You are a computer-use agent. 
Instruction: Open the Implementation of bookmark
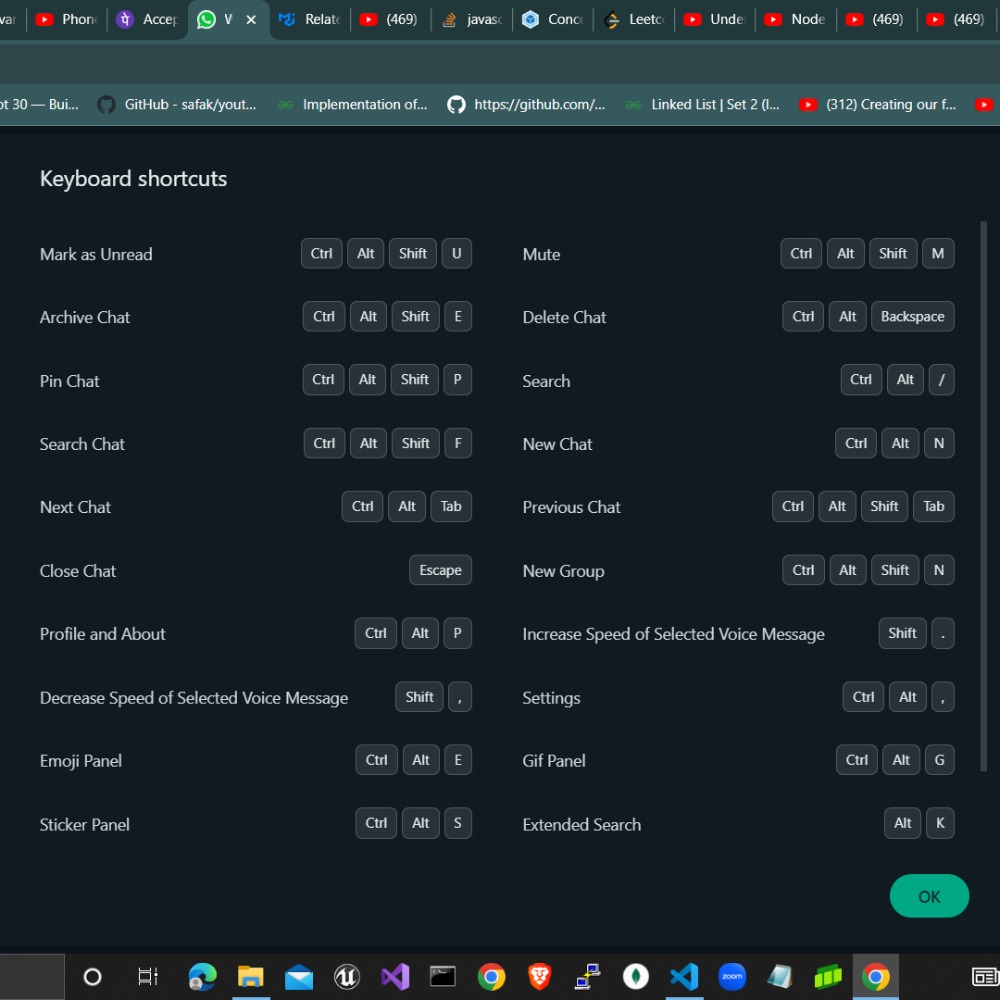click(x=352, y=104)
